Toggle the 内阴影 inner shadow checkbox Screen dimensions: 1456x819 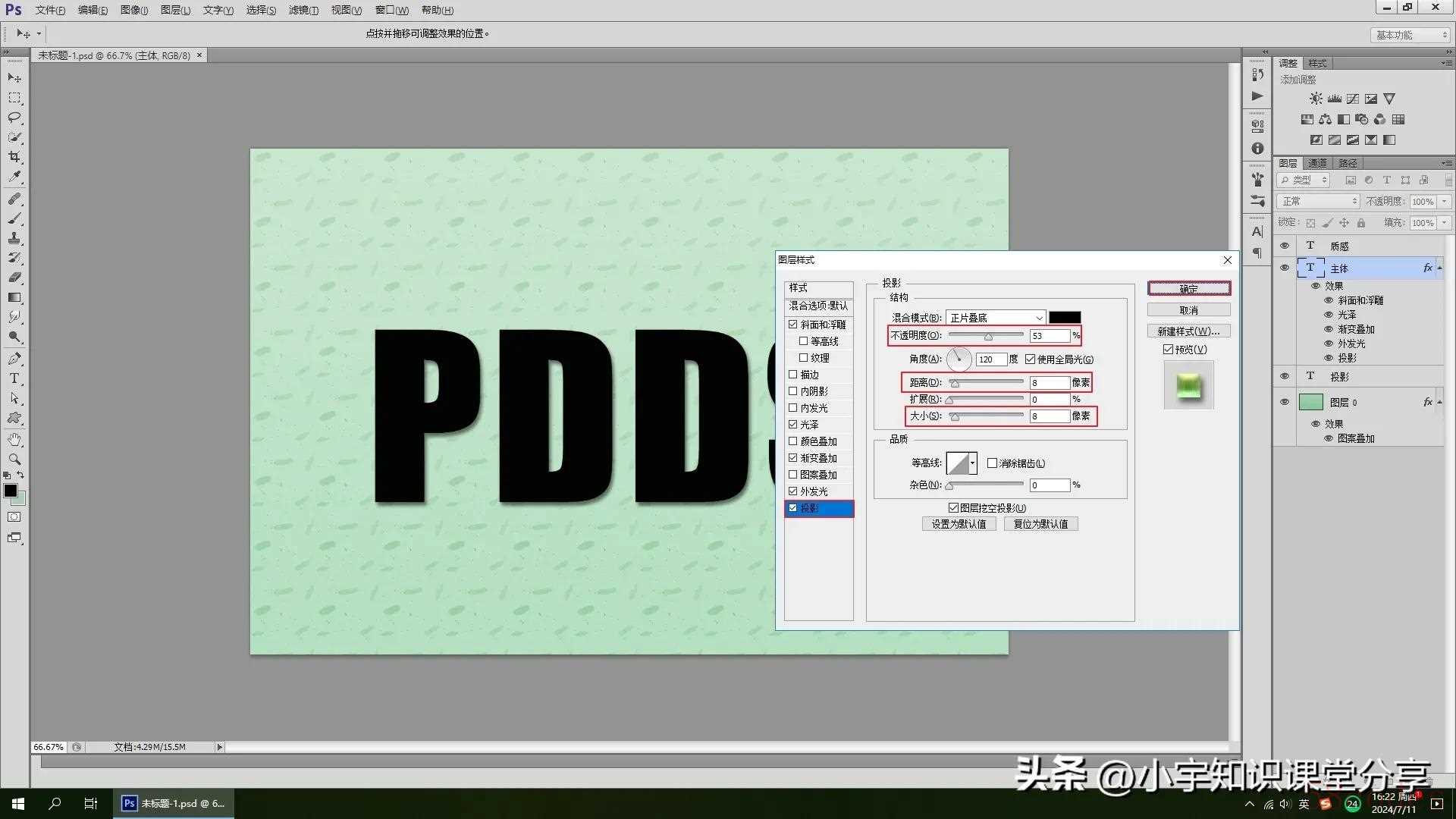click(x=793, y=391)
